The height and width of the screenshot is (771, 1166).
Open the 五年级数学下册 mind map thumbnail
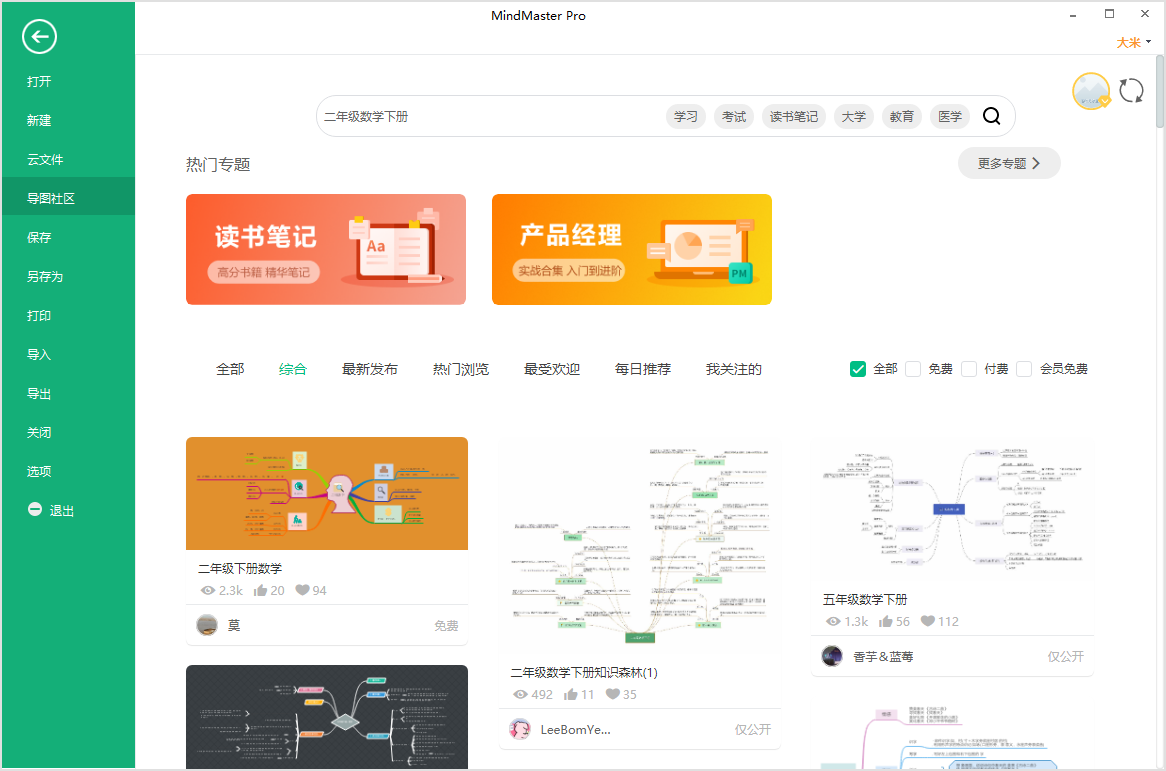952,509
